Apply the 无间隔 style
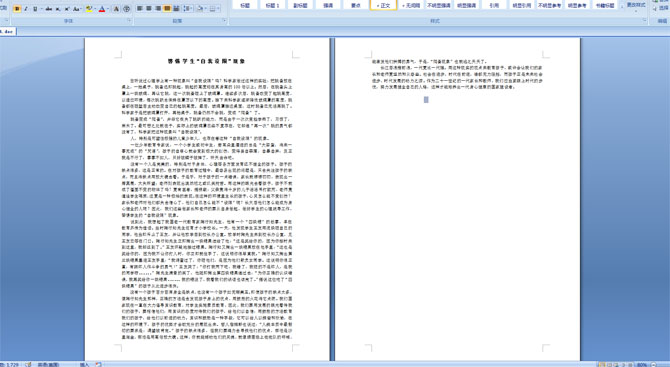The image size is (670, 367). click(411, 5)
